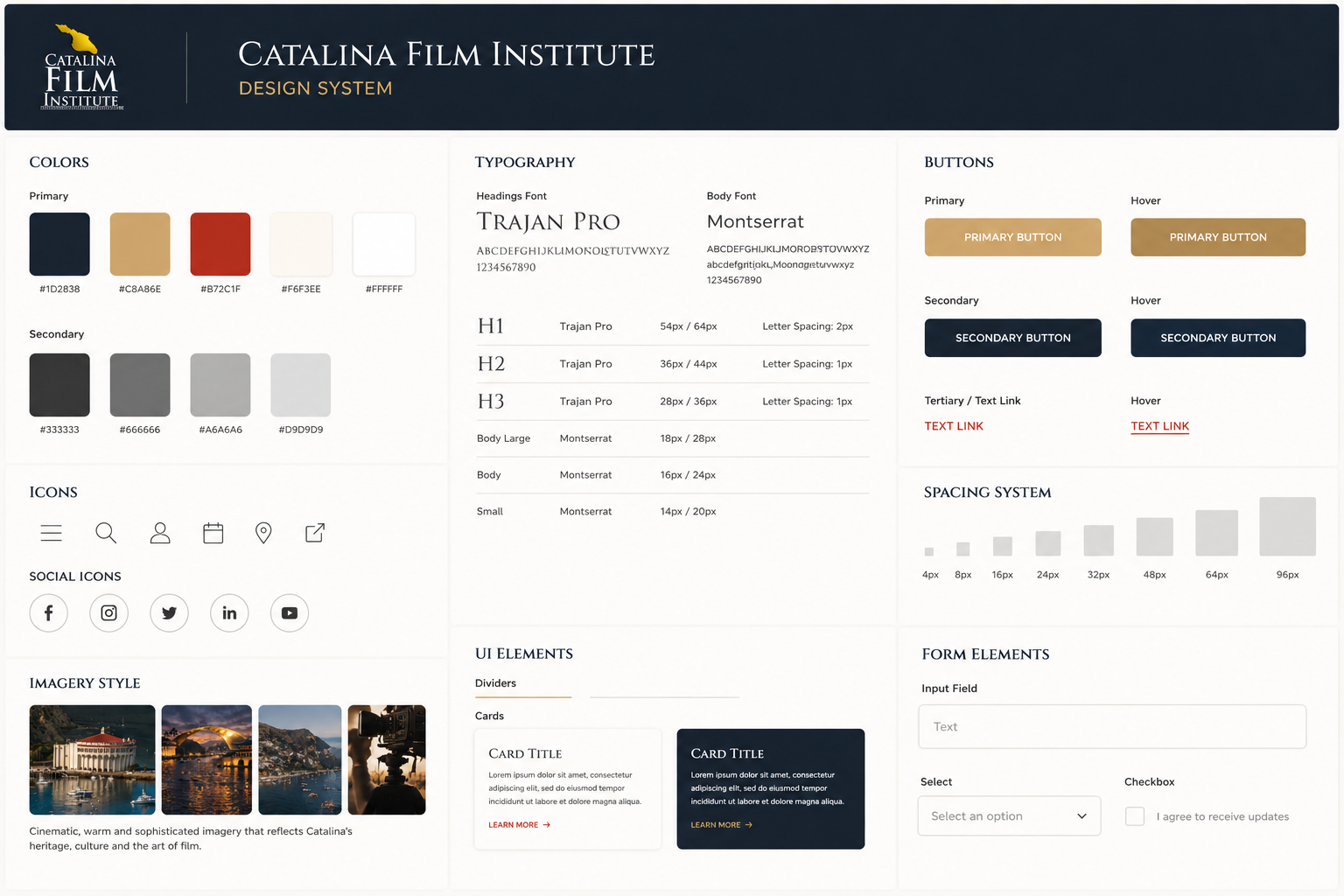Open the coastal hillside town image
1344x896 pixels.
click(300, 760)
